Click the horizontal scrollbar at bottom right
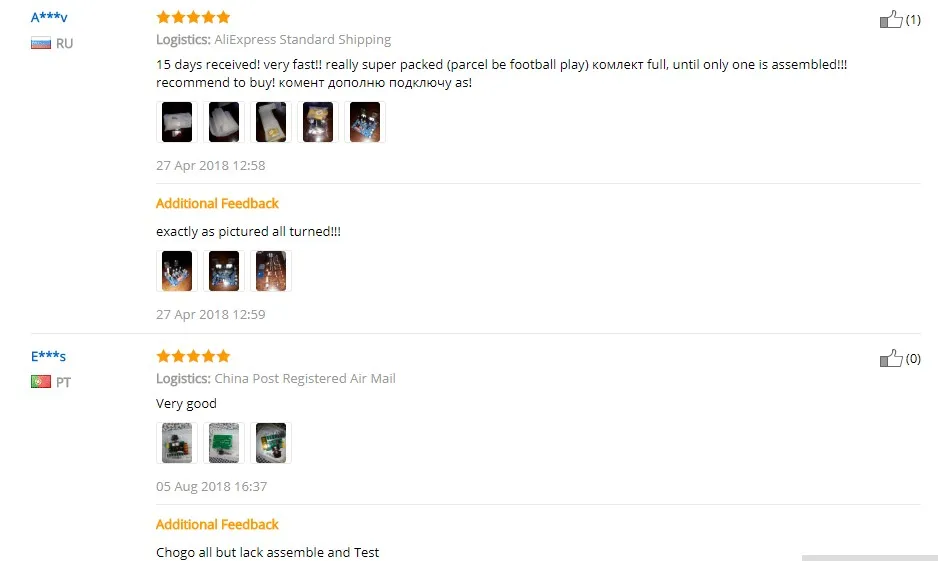Image resolution: width=938 pixels, height=561 pixels. click(870, 557)
